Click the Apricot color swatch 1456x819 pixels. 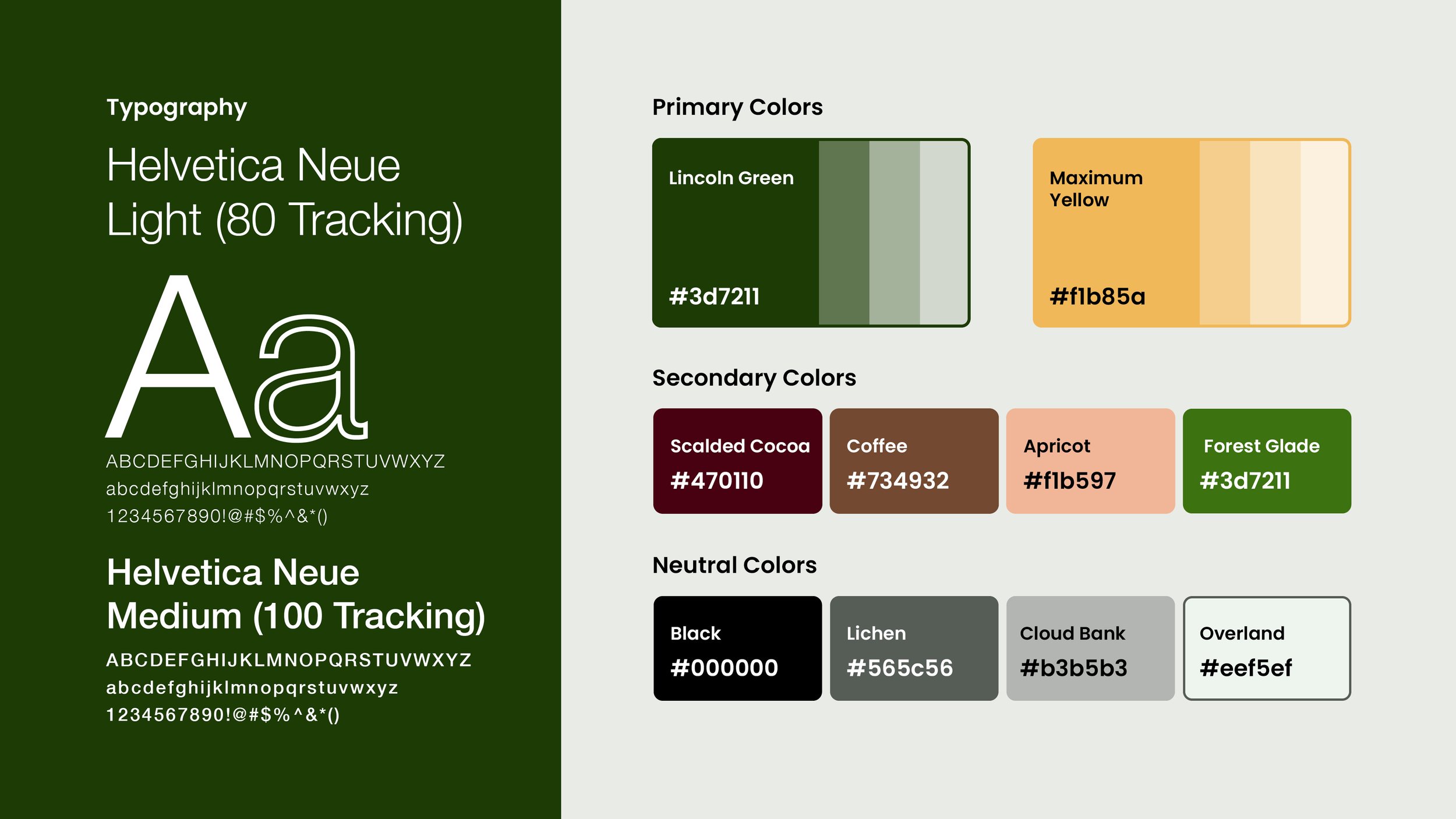click(x=1090, y=461)
